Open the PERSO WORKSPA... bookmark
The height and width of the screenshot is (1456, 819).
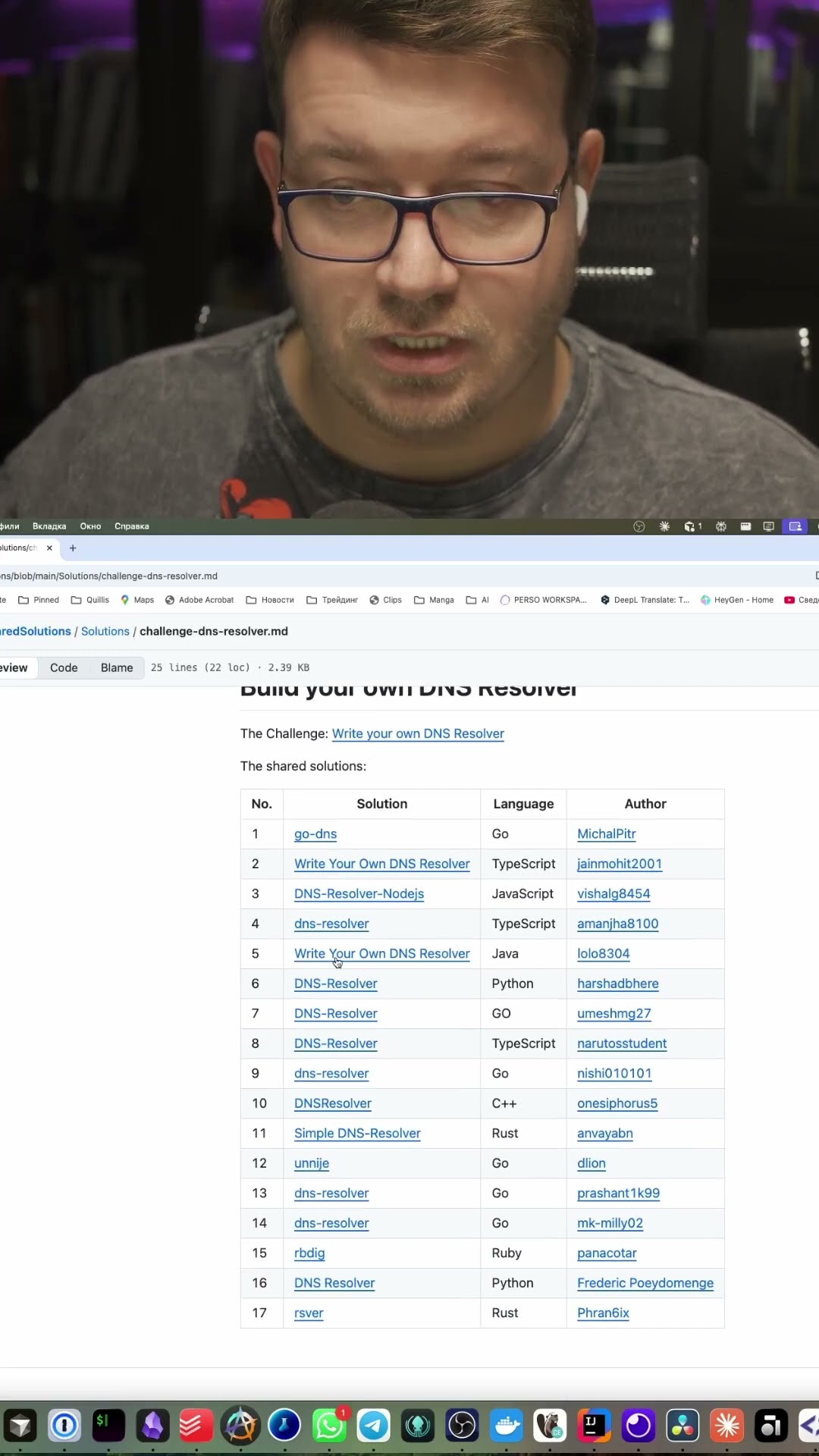544,600
